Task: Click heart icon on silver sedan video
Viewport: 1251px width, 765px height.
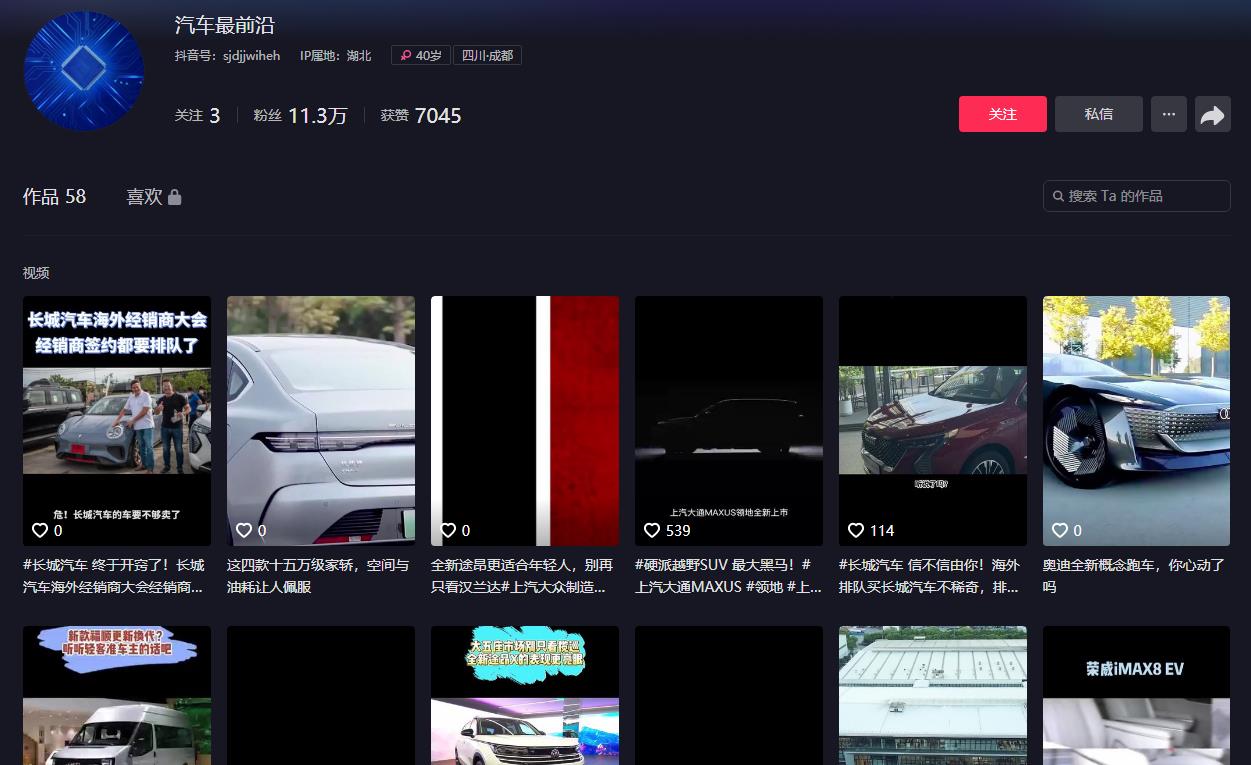Action: pyautogui.click(x=244, y=530)
